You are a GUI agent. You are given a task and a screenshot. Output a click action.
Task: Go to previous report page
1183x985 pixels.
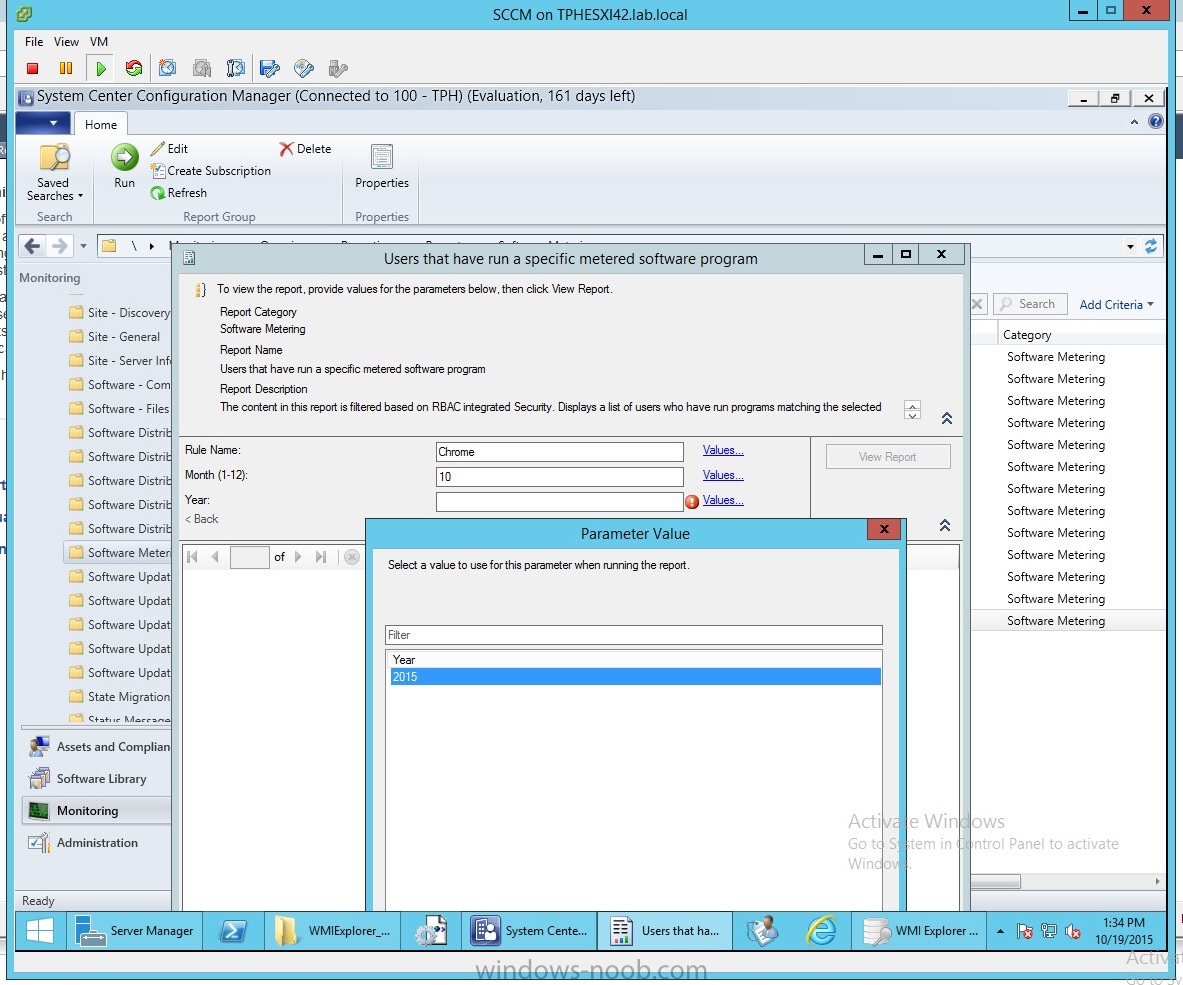click(215, 557)
